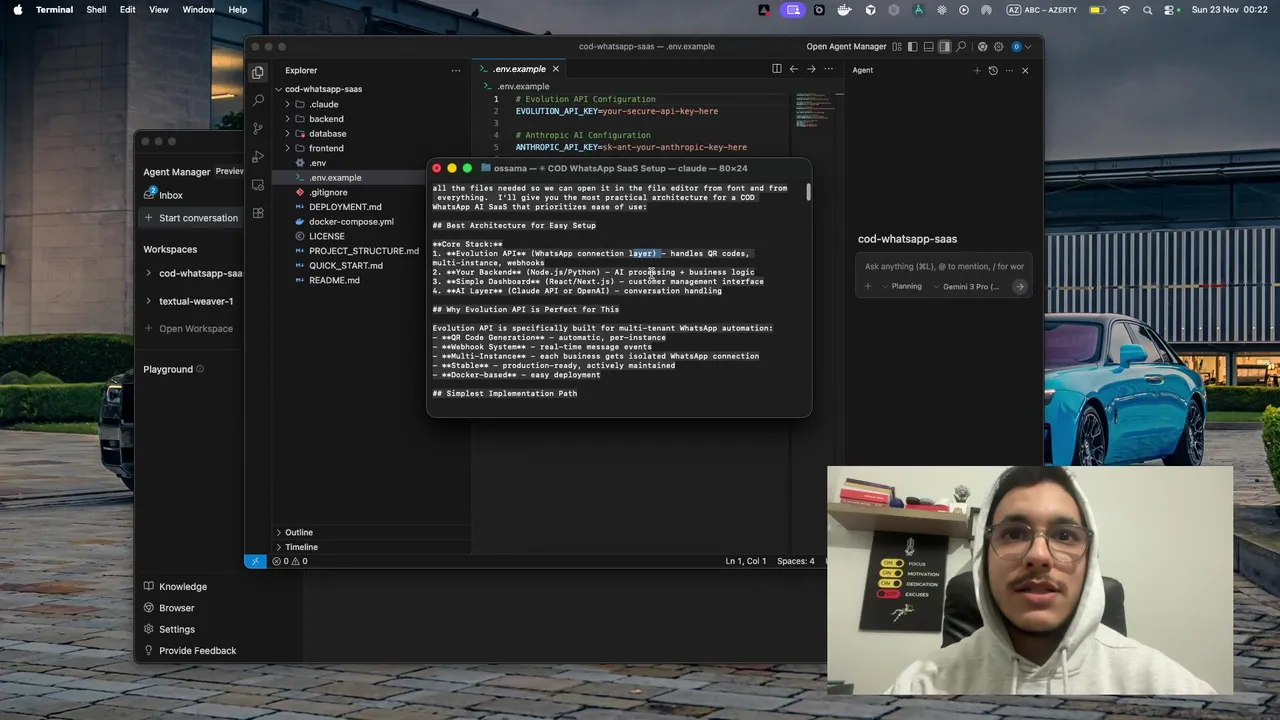Viewport: 1280px width, 720px height.
Task: Open Browser in Agent Manager
Action: point(170,608)
